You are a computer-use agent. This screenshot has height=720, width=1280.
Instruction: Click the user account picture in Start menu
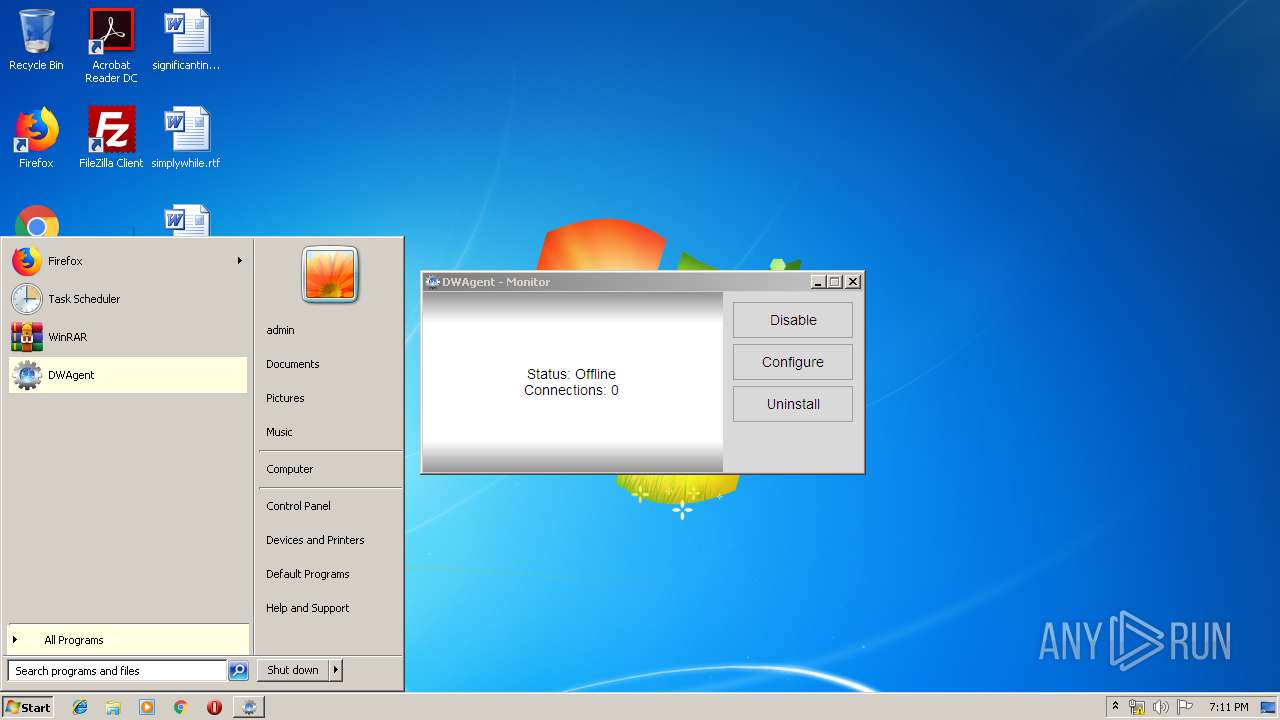pyautogui.click(x=330, y=274)
